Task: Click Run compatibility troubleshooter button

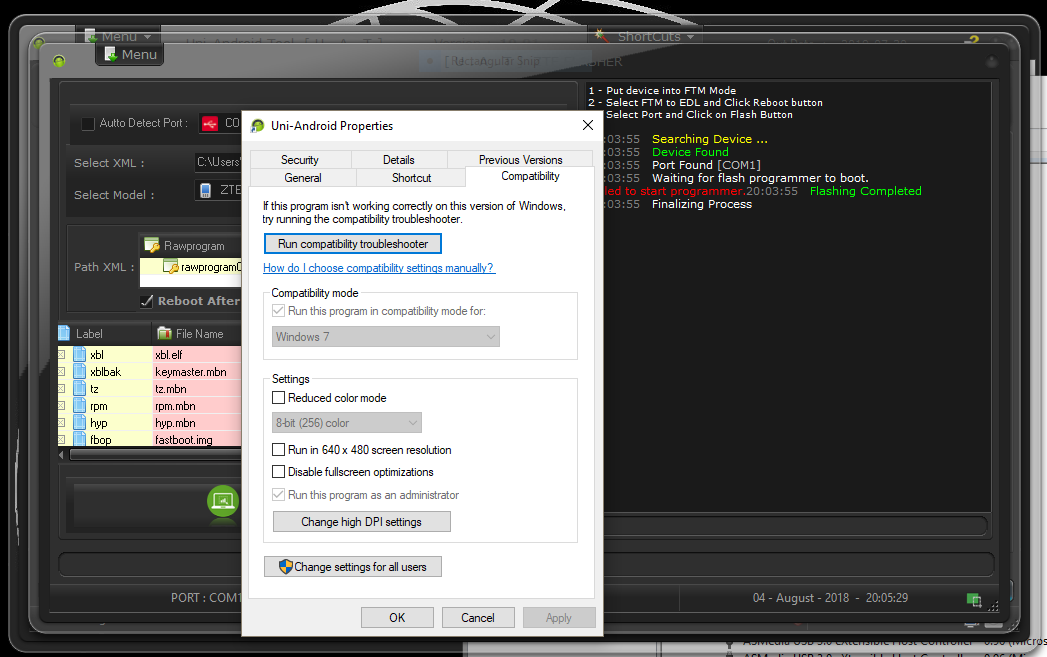Action: (x=353, y=244)
